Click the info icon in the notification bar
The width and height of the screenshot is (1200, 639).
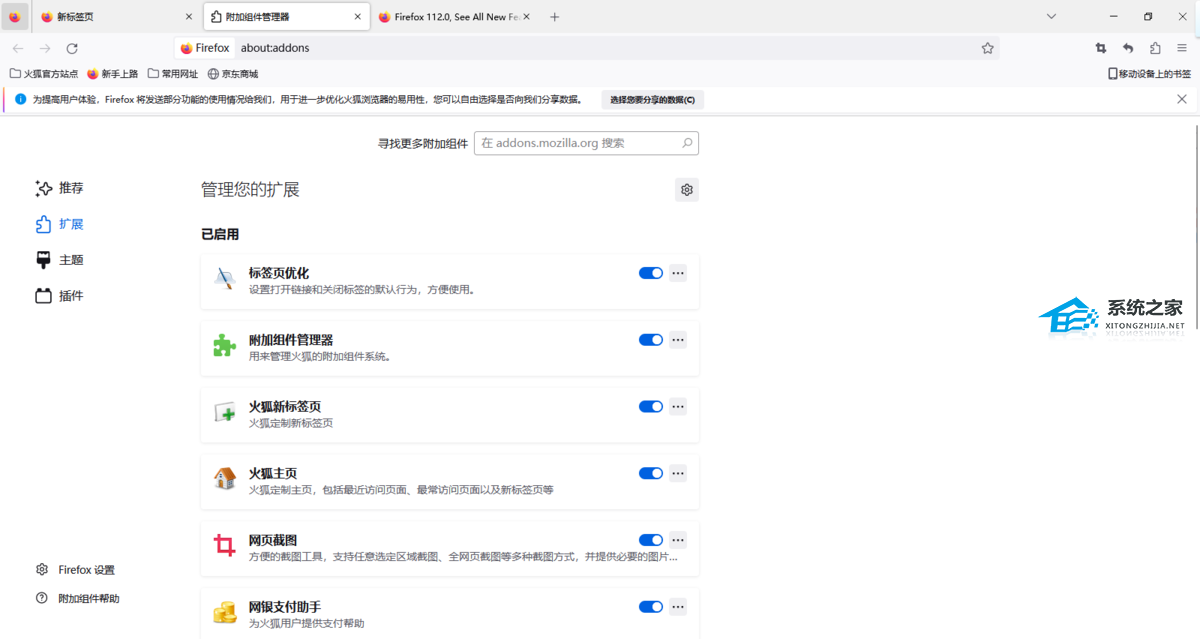(20, 99)
